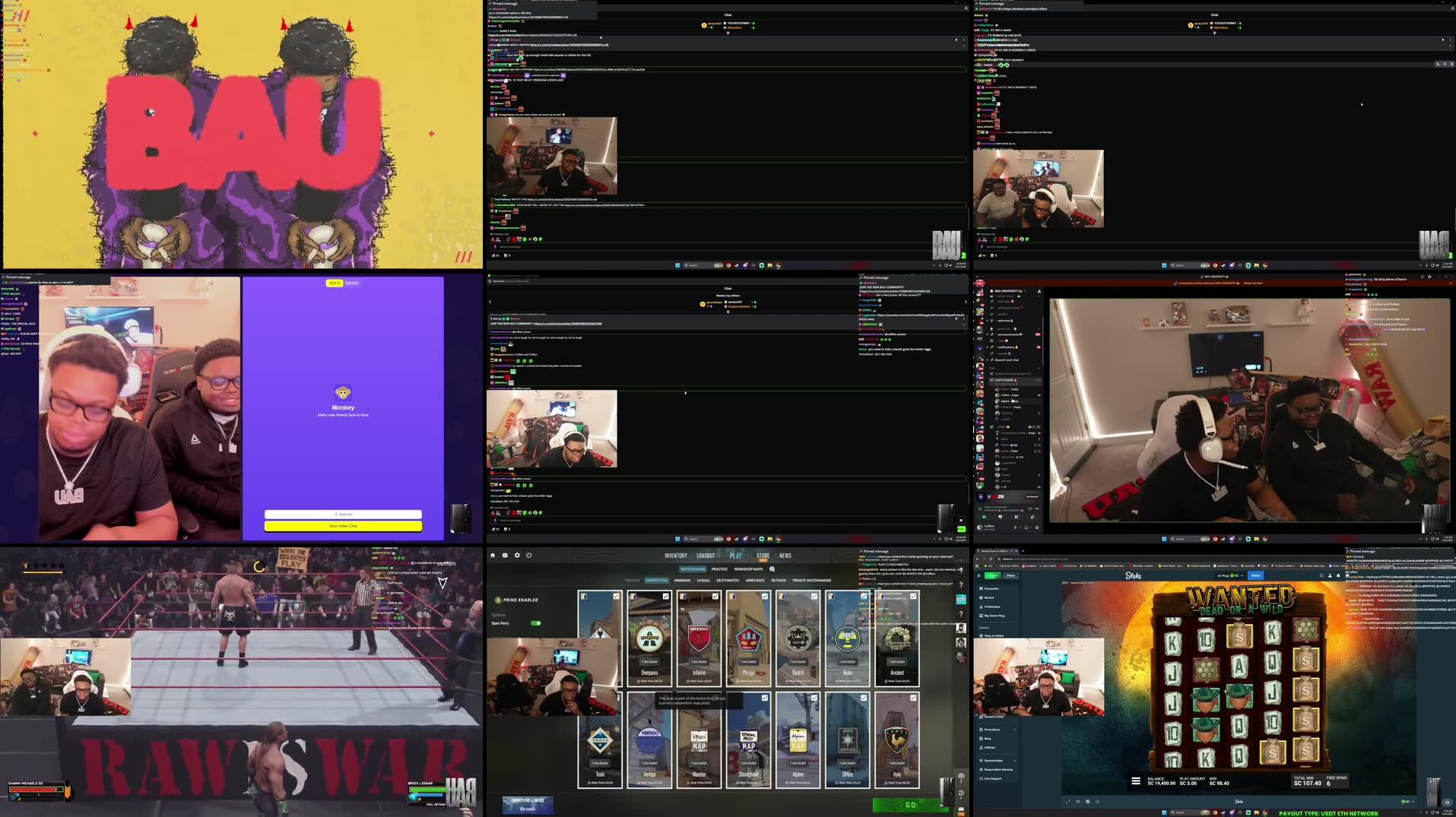Open the DEATHMATCH matchmaking tab

pos(728,581)
